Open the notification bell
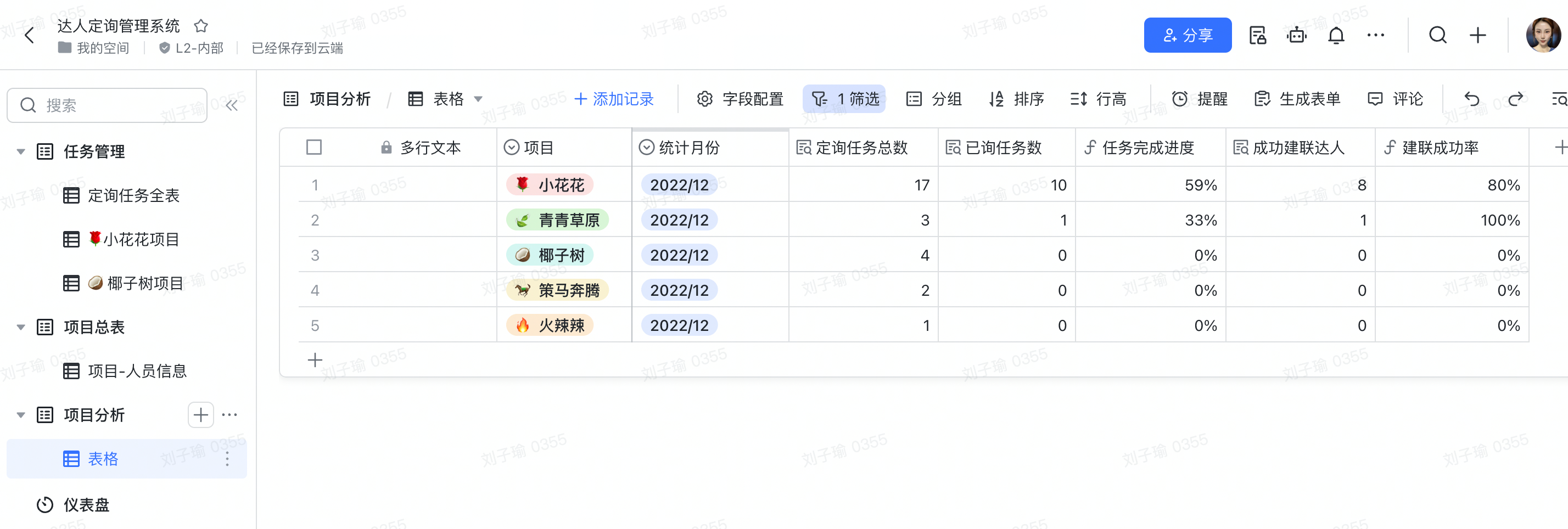This screenshot has width=1568, height=529. pos(1335,35)
